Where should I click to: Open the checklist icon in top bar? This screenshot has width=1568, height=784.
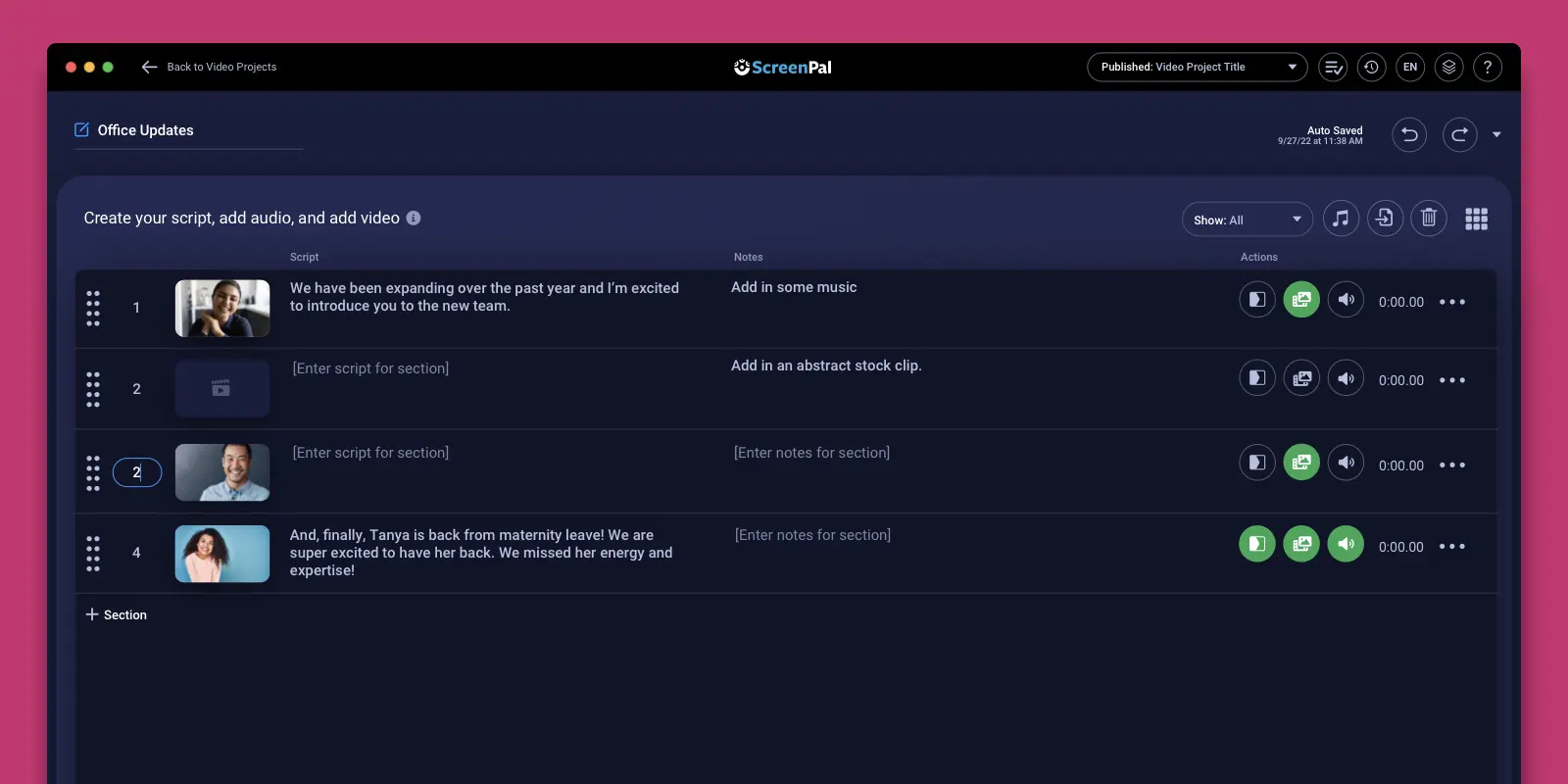(x=1333, y=67)
